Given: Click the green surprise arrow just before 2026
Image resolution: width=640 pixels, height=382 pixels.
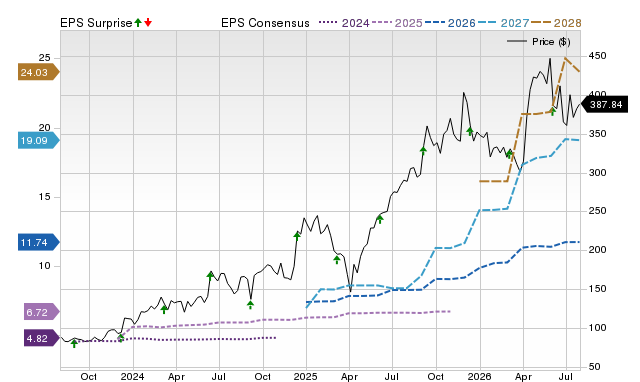Looking at the screenshot, I should click(470, 131).
